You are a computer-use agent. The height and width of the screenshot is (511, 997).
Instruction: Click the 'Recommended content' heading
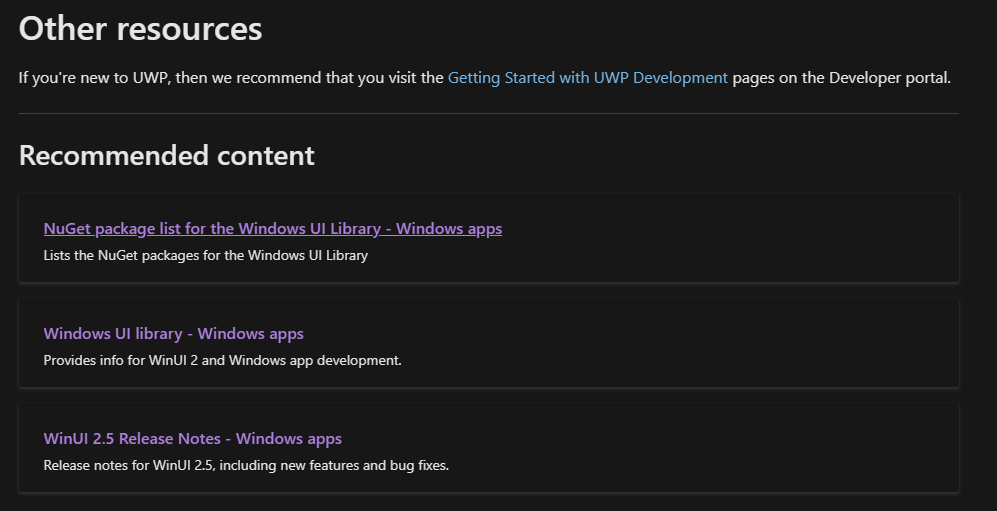click(167, 155)
